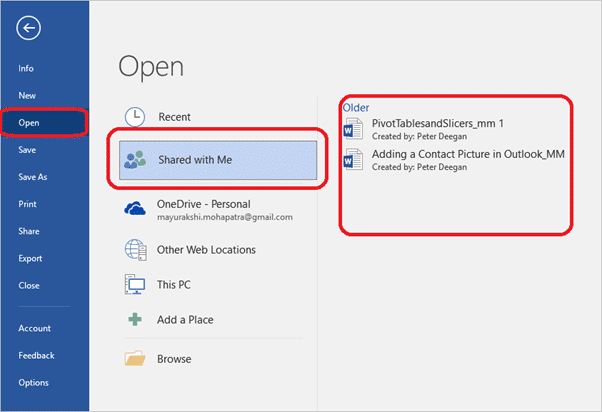Choose Save from the sidebar
The width and height of the screenshot is (602, 412).
[27, 150]
